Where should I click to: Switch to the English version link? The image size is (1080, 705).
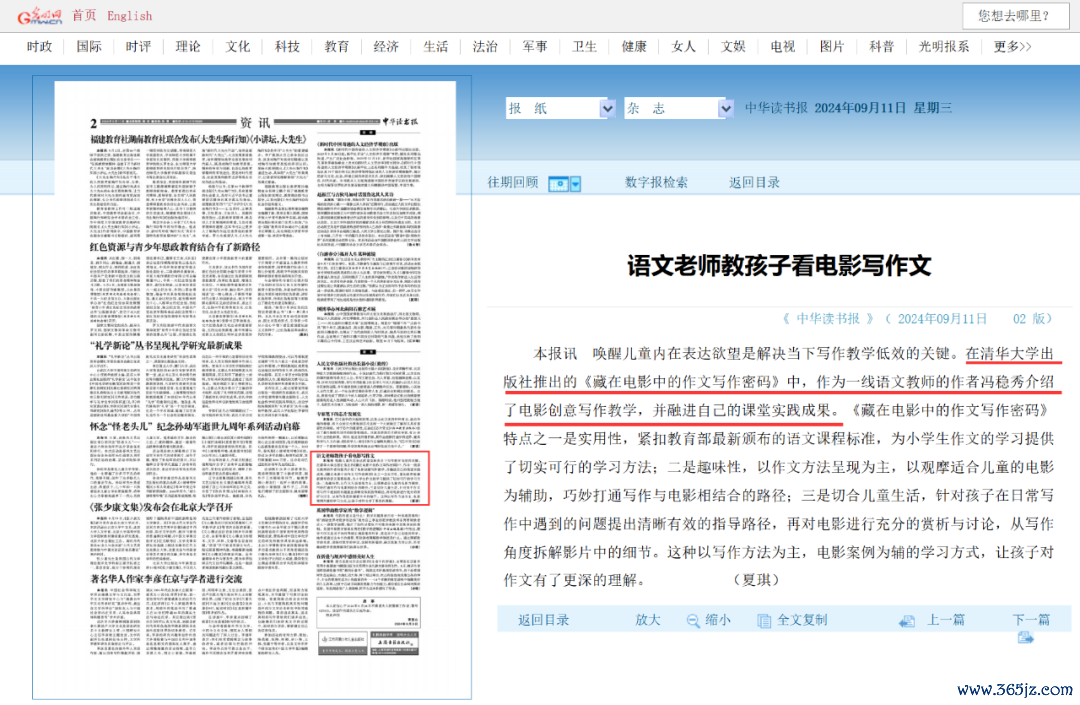[x=129, y=15]
